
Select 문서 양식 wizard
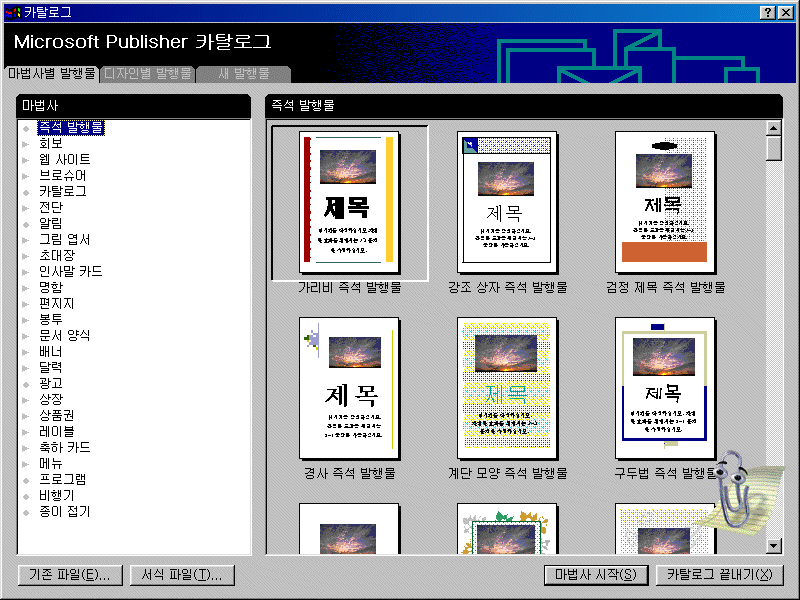64,335
